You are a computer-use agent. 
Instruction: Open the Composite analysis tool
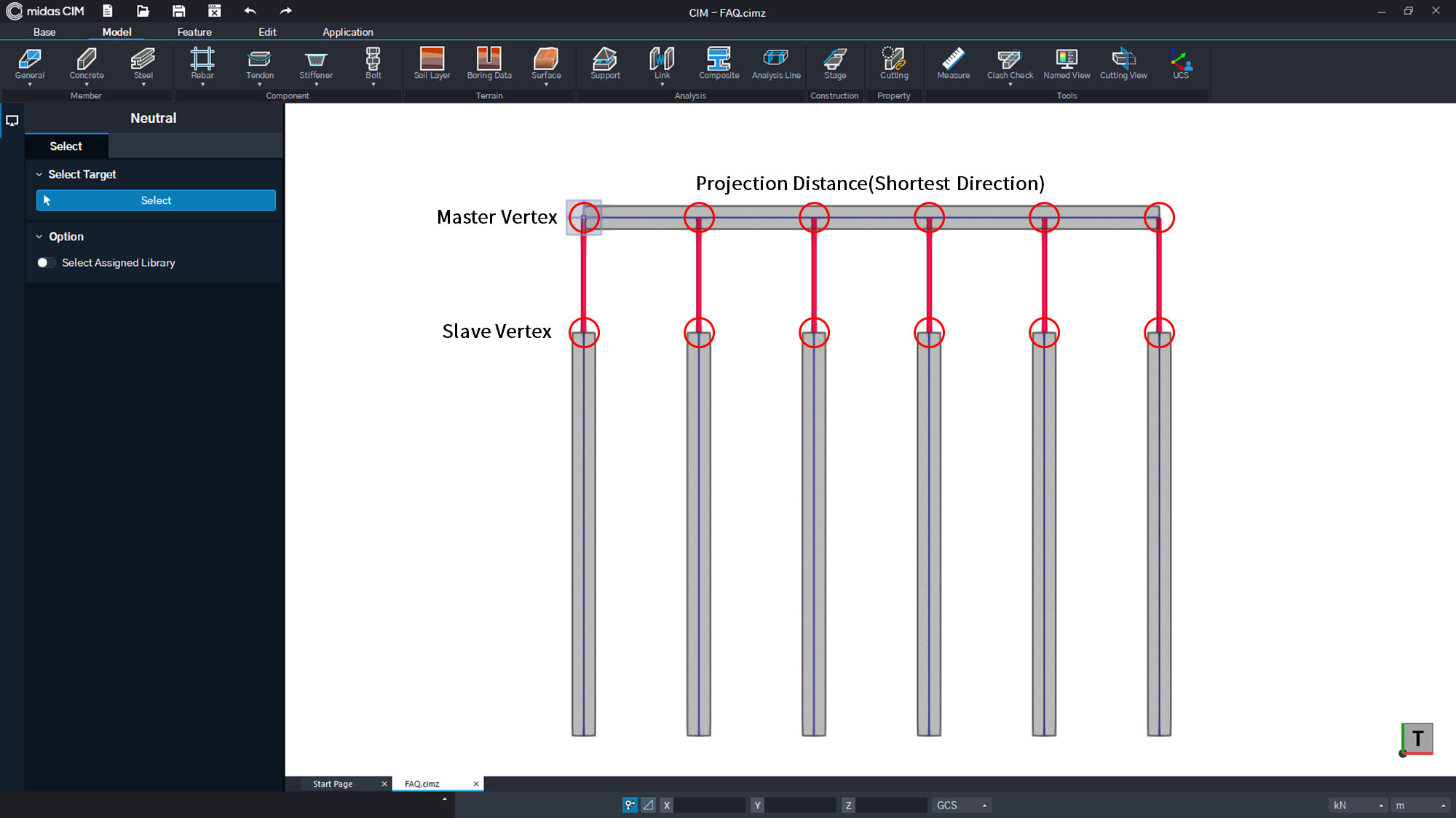coord(719,64)
